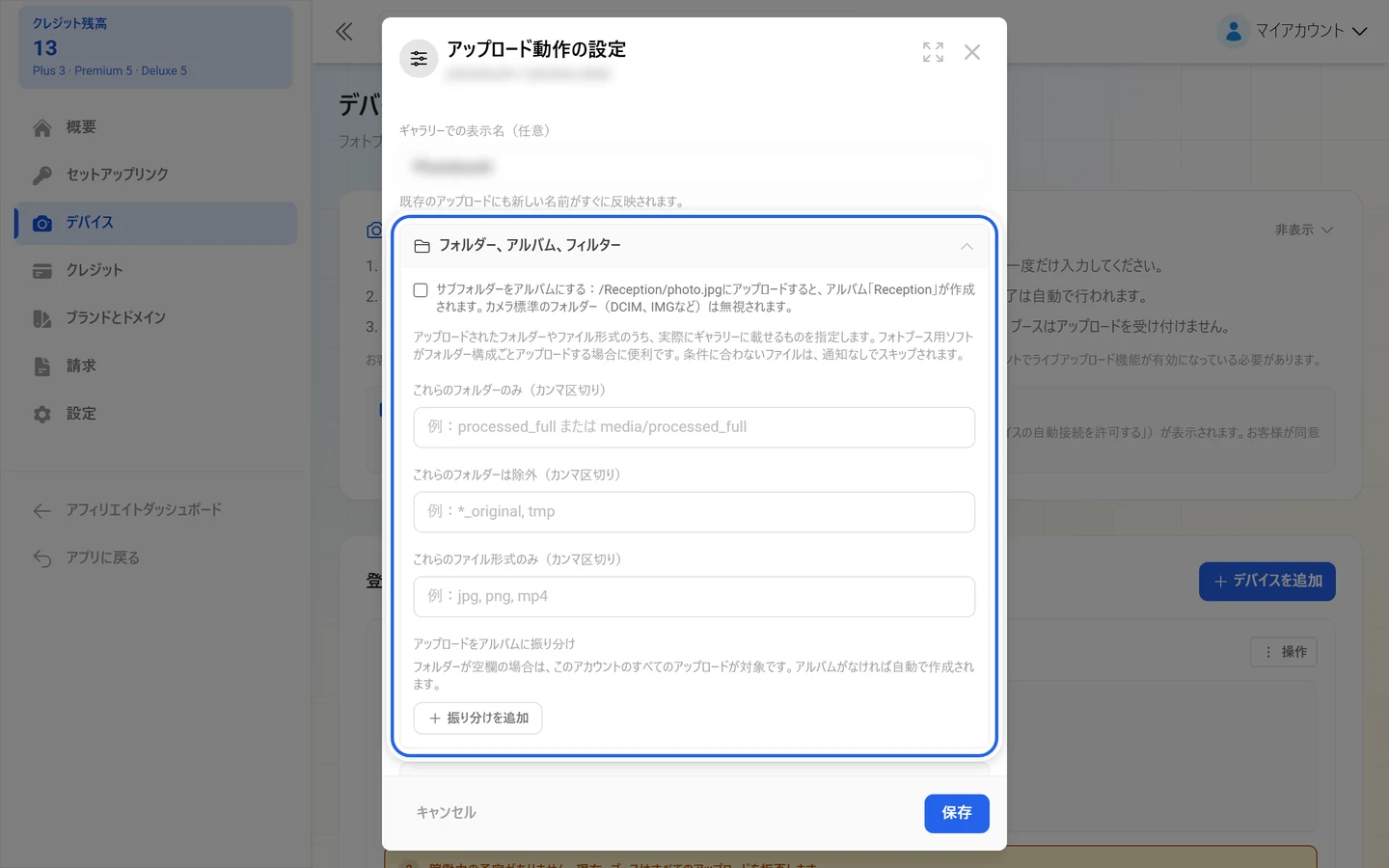
Task: Click the 振り分けを追加 button
Action: [x=477, y=719]
